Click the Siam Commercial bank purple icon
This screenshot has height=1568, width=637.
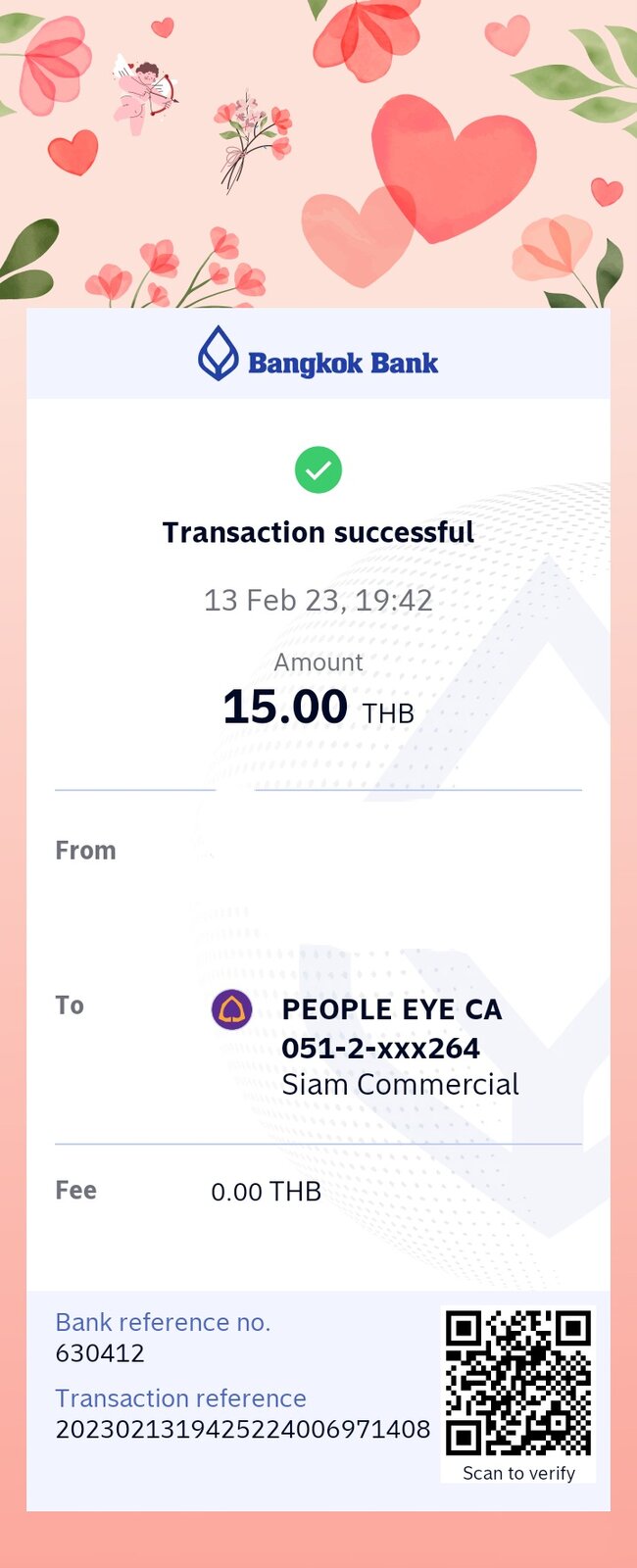click(232, 1009)
